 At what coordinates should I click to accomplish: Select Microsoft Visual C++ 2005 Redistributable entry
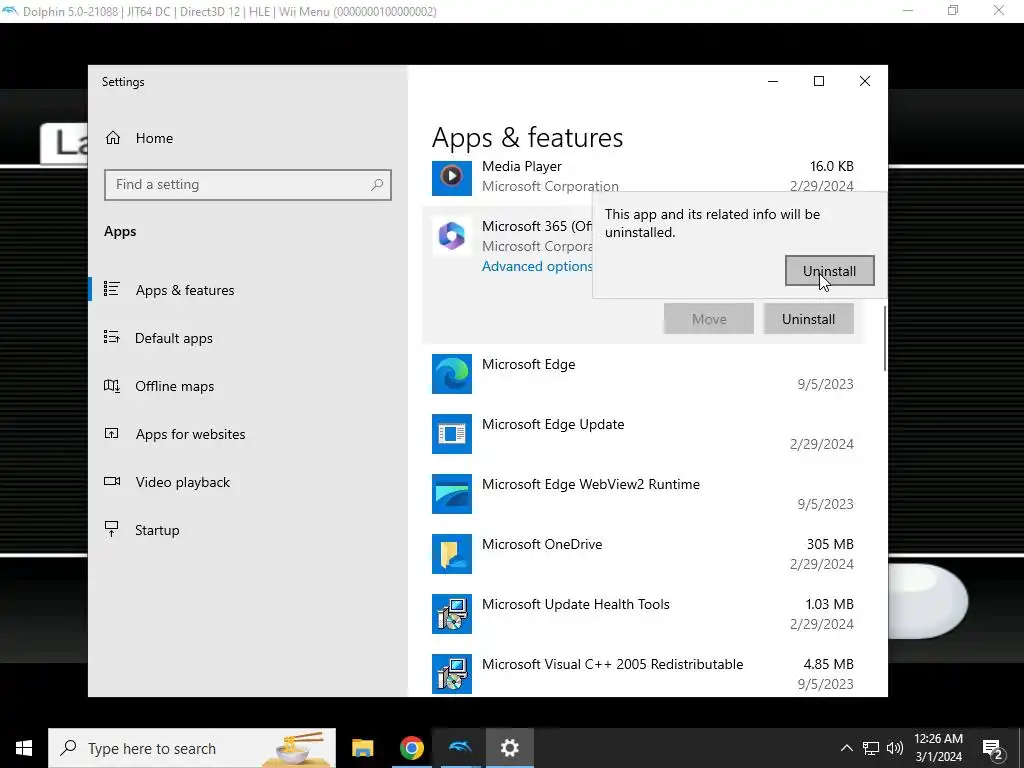click(x=643, y=674)
